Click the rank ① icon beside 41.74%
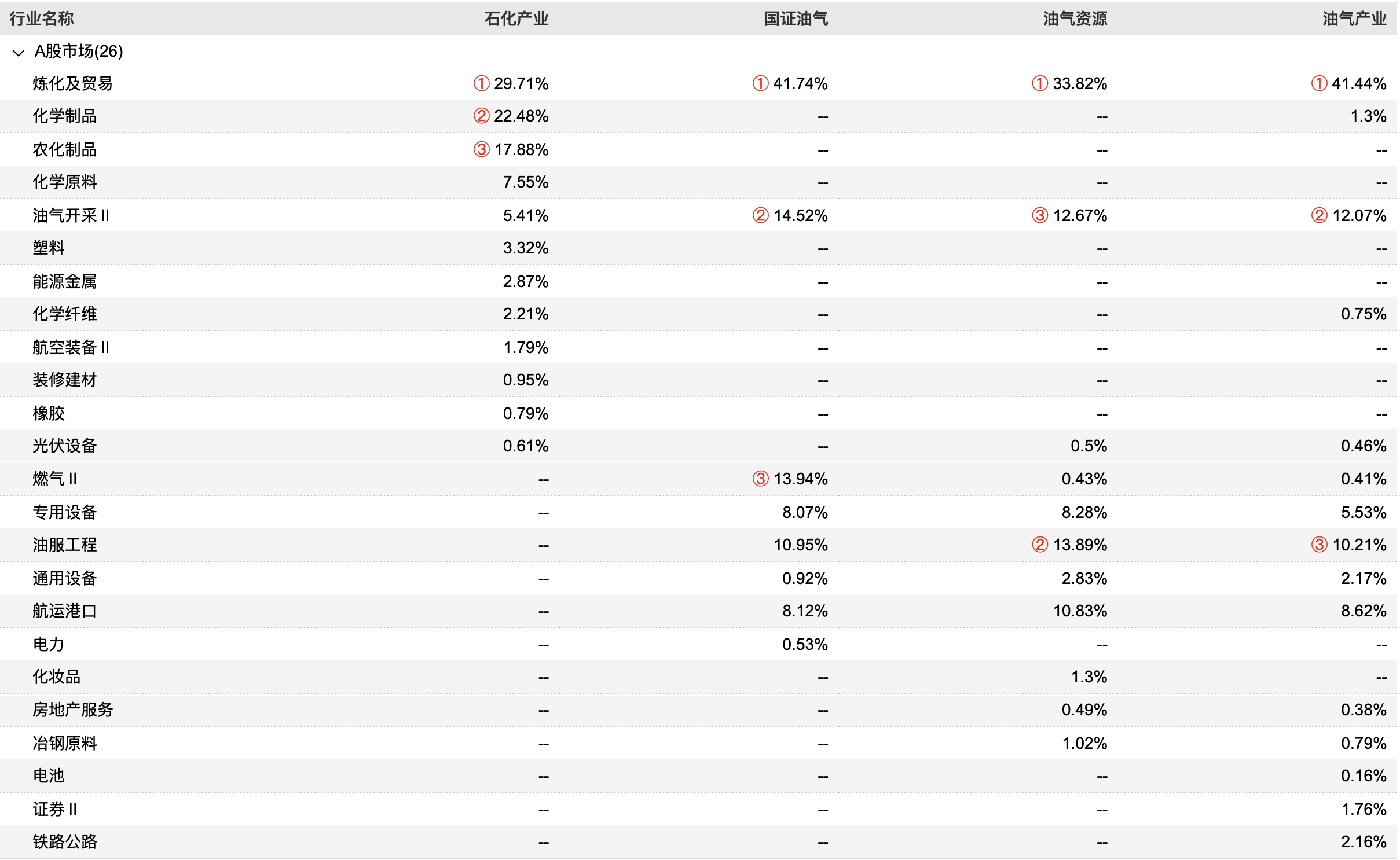This screenshot has width=1400, height=860. click(x=761, y=83)
